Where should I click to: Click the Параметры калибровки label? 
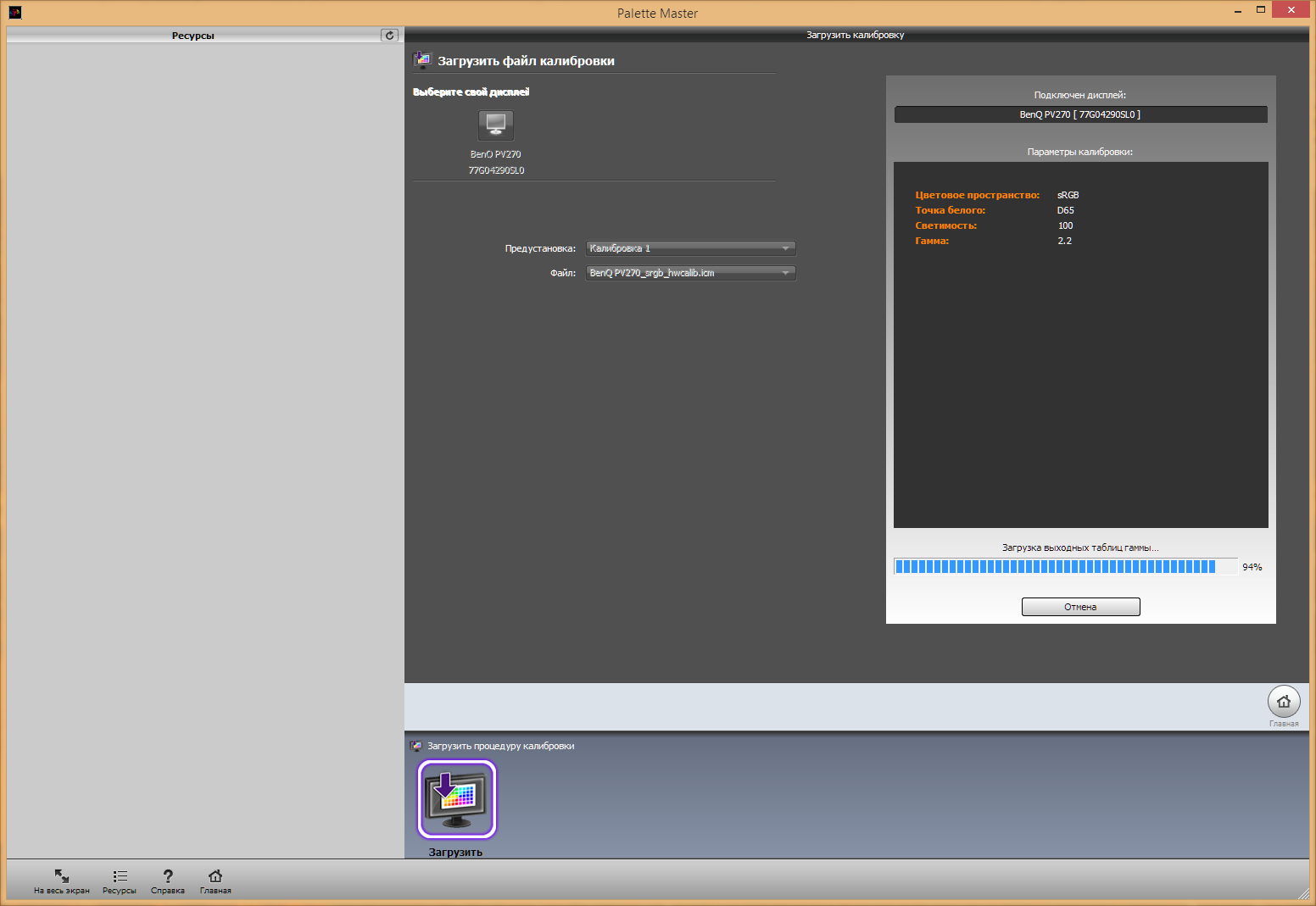[1080, 152]
